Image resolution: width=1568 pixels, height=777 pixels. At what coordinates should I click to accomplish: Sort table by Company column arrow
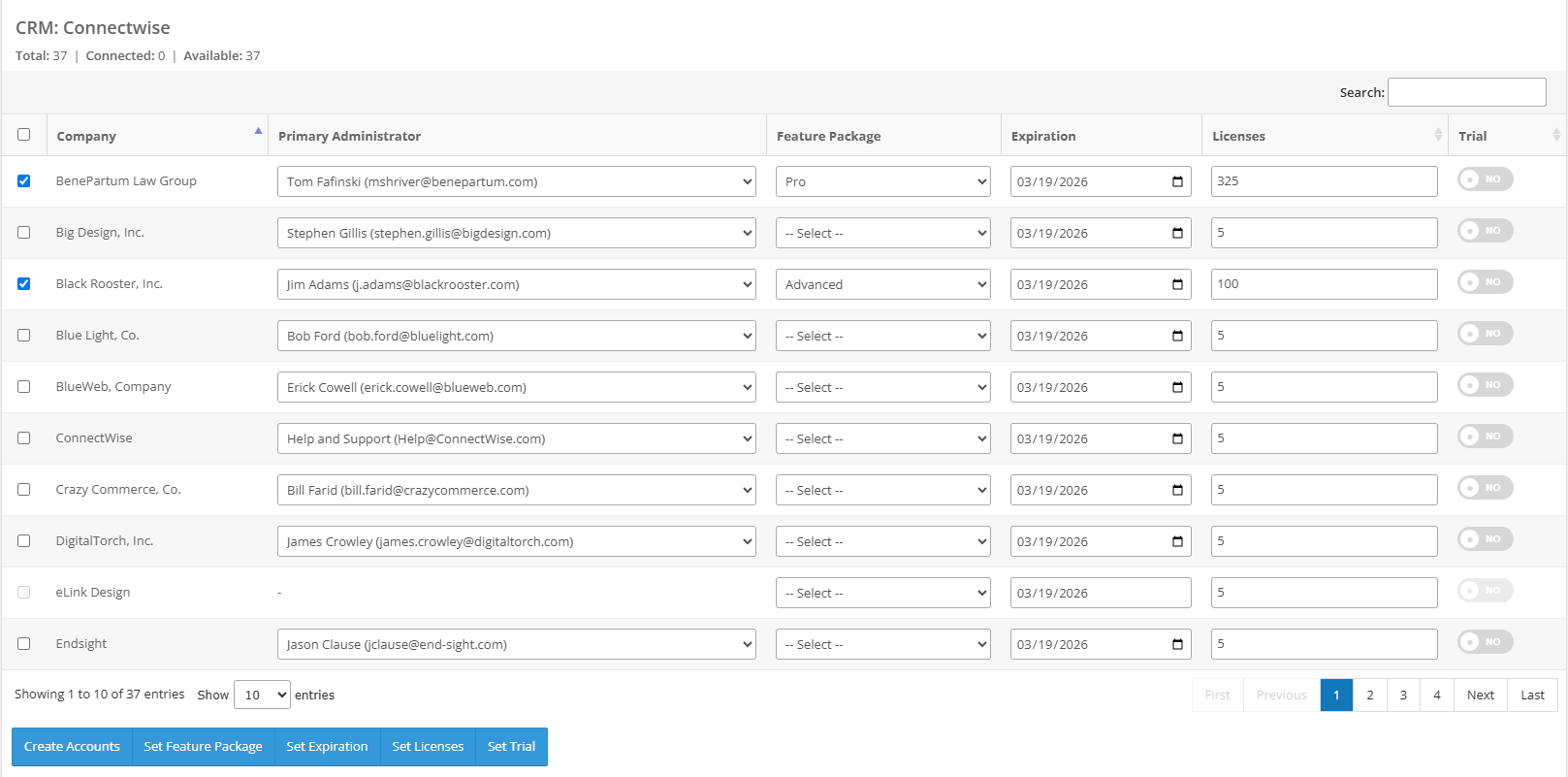tap(258, 132)
